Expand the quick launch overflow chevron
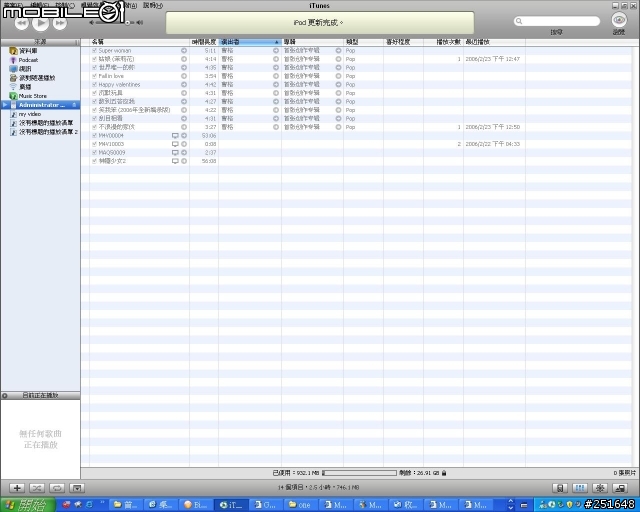 pyautogui.click(x=102, y=503)
